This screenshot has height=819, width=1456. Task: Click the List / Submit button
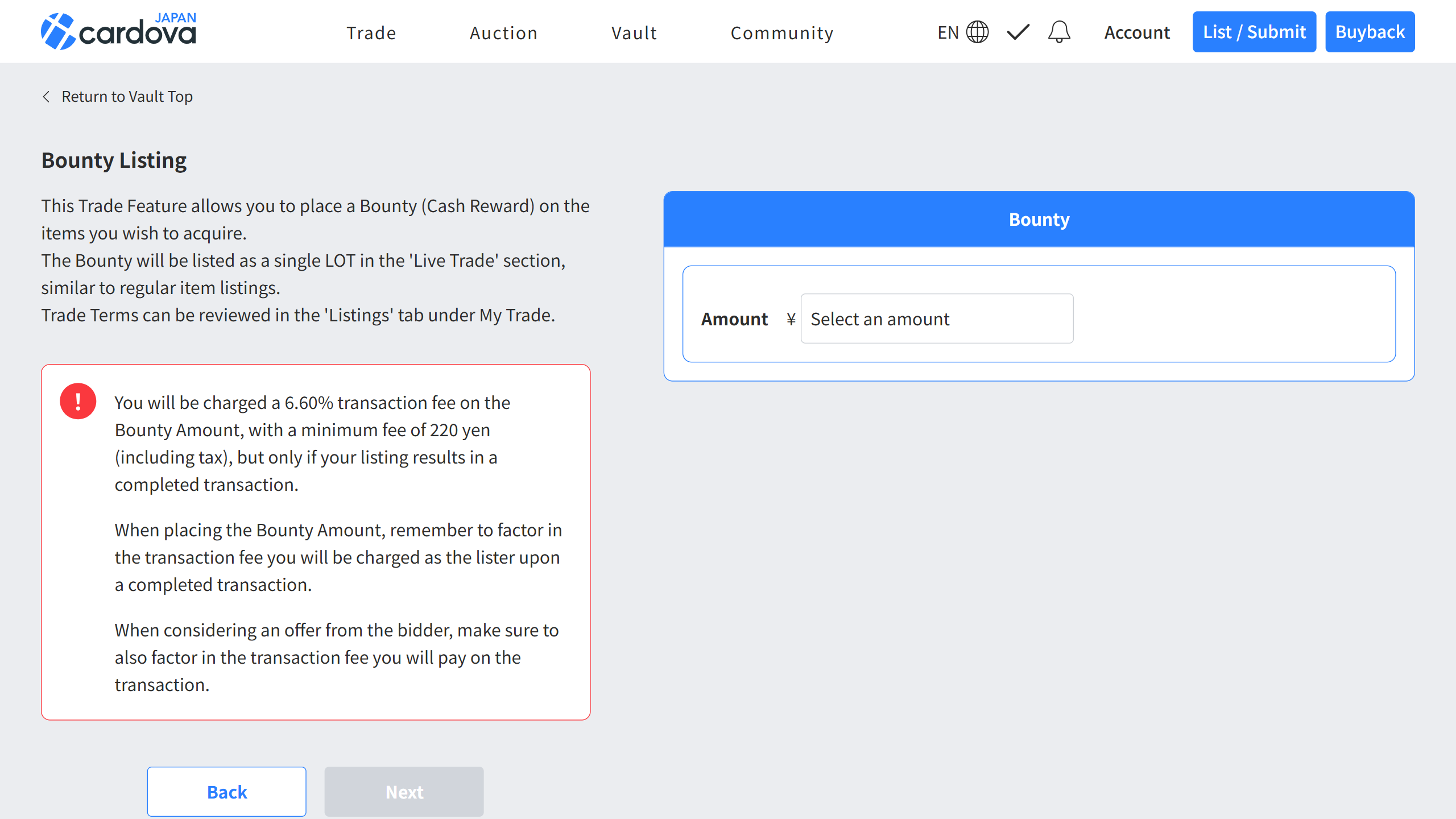point(1254,32)
